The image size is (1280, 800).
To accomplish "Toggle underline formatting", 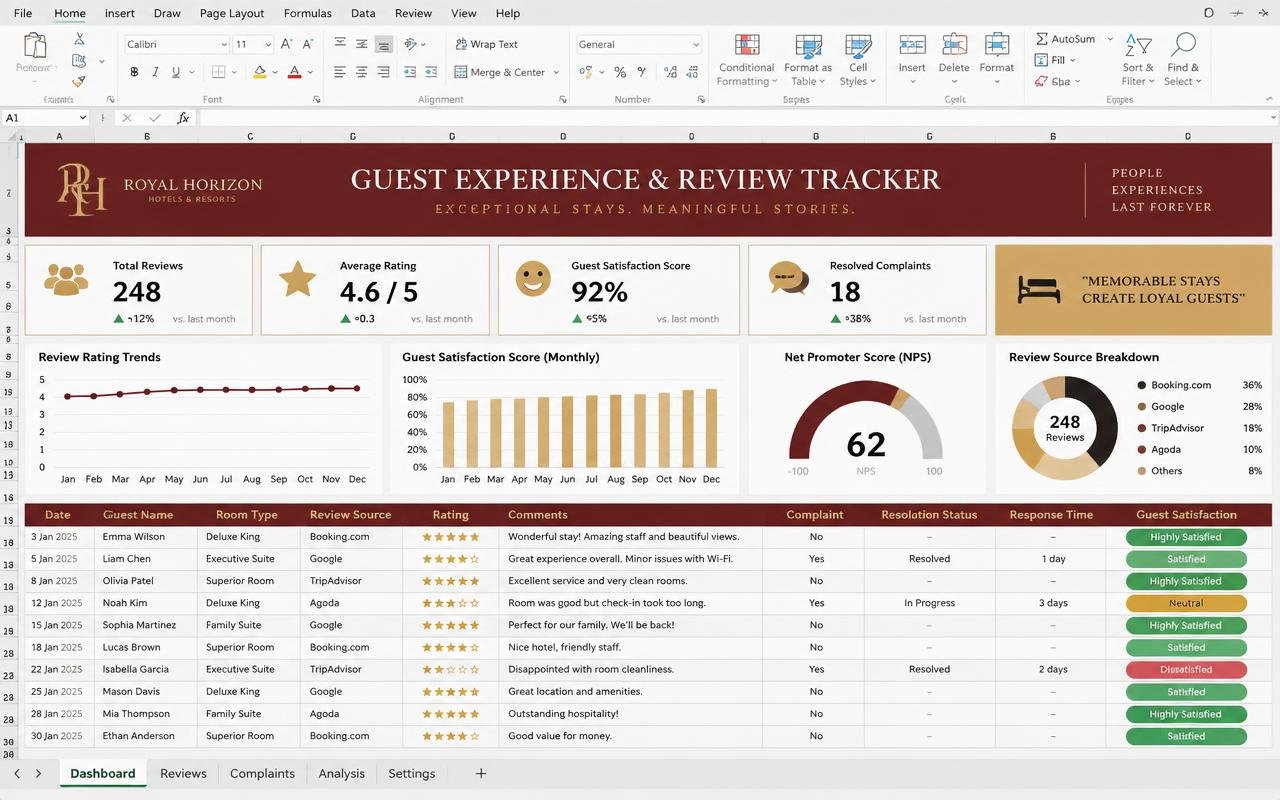I will coord(176,72).
